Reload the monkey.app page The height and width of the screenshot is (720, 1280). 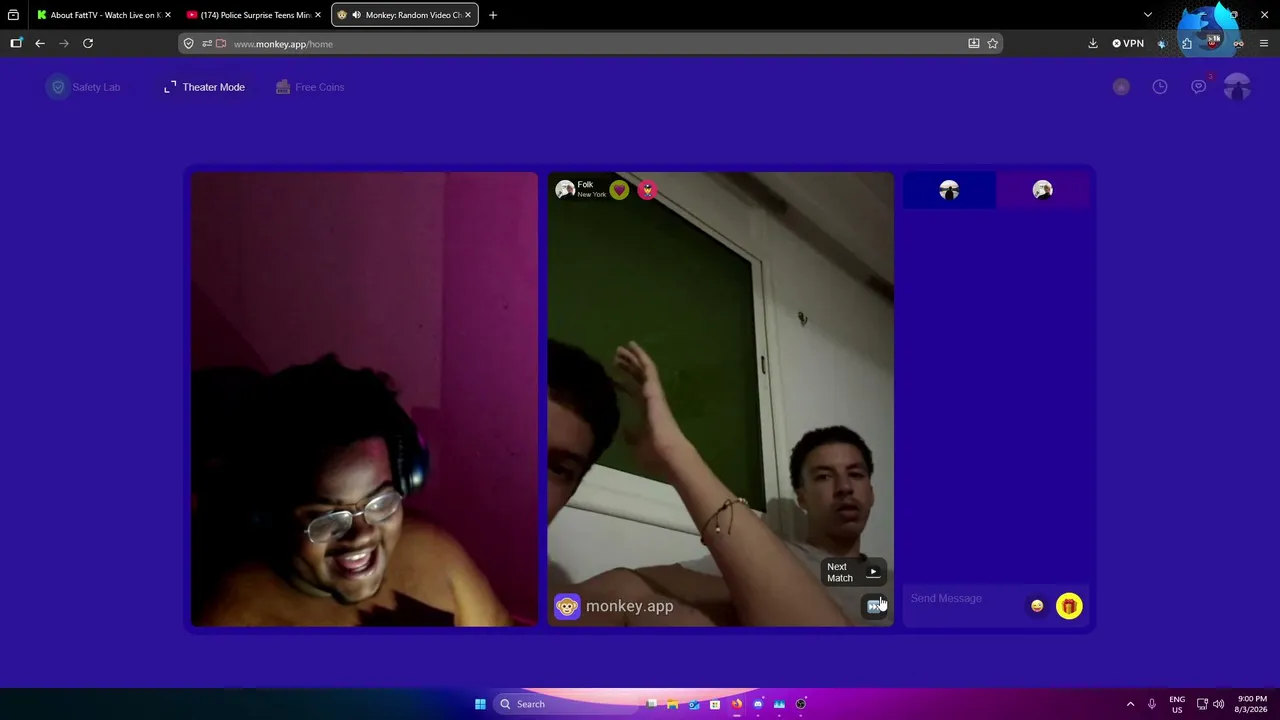88,43
